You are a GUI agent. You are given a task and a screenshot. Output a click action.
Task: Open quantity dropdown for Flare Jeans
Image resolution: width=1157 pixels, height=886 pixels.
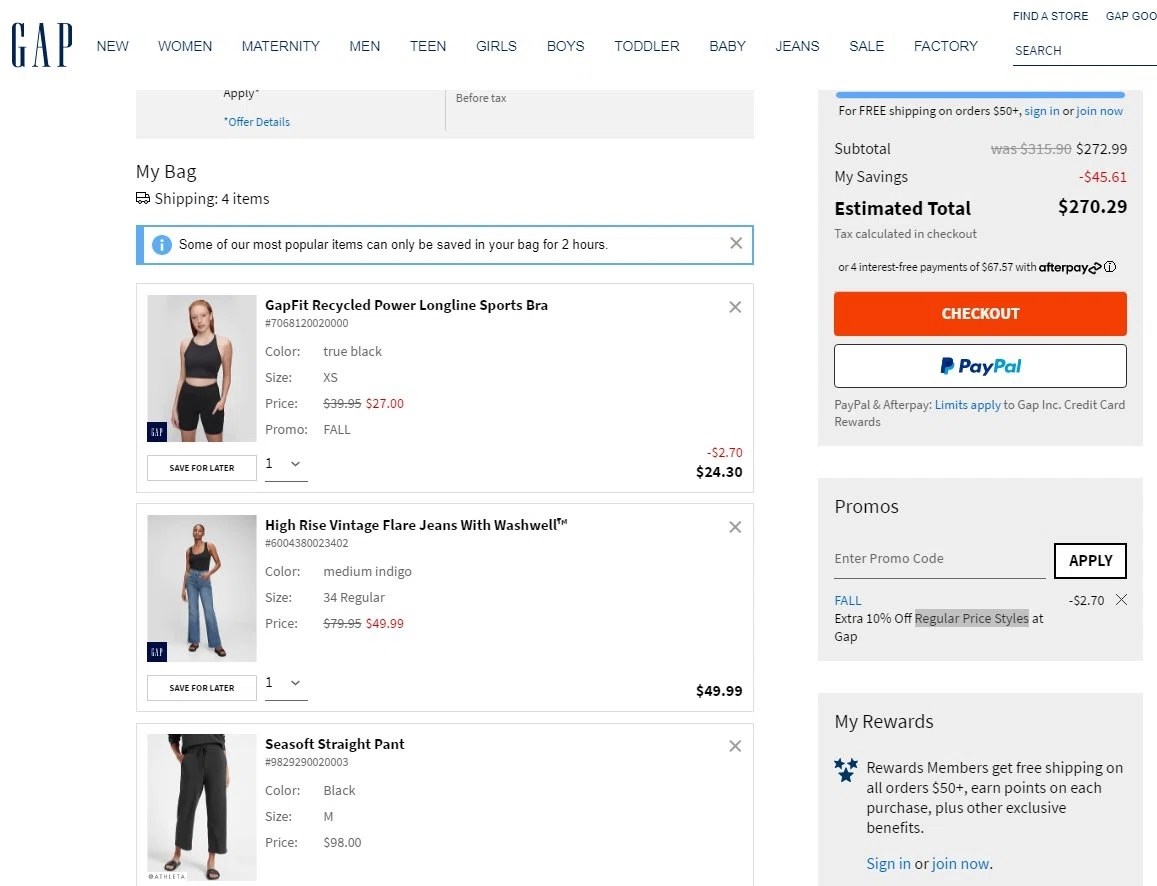tap(286, 683)
